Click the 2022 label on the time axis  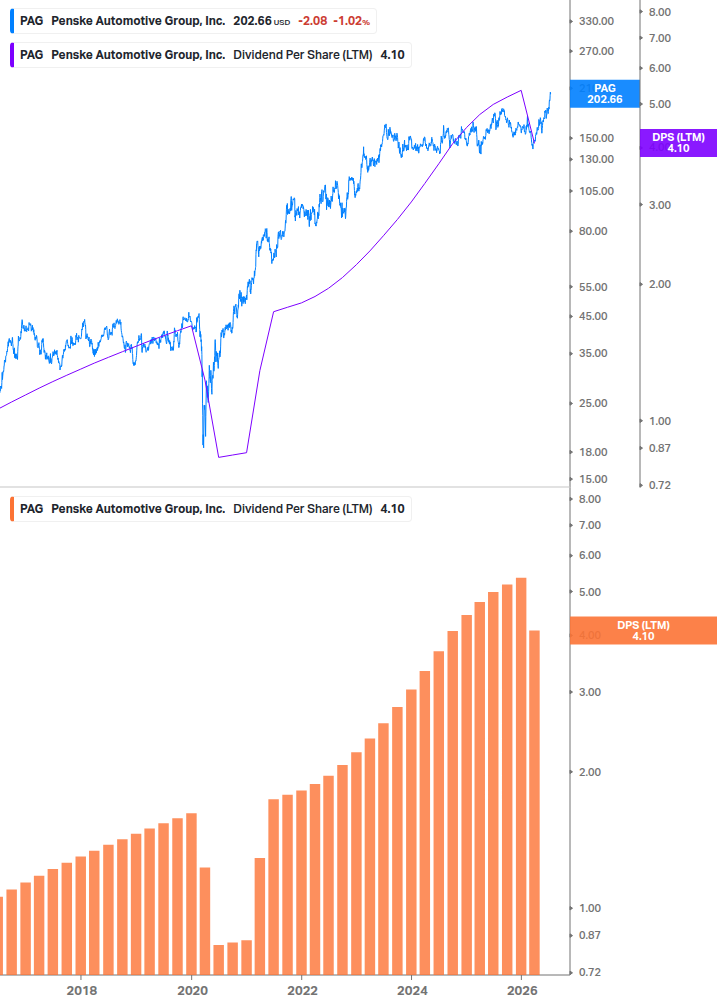click(x=302, y=991)
